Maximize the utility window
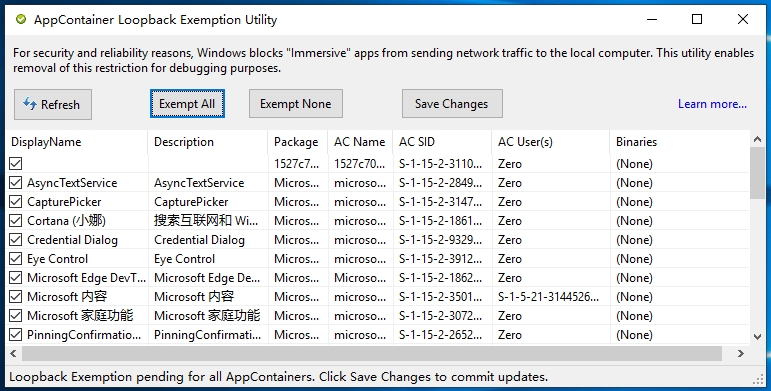This screenshot has height=391, width=771. coord(697,19)
